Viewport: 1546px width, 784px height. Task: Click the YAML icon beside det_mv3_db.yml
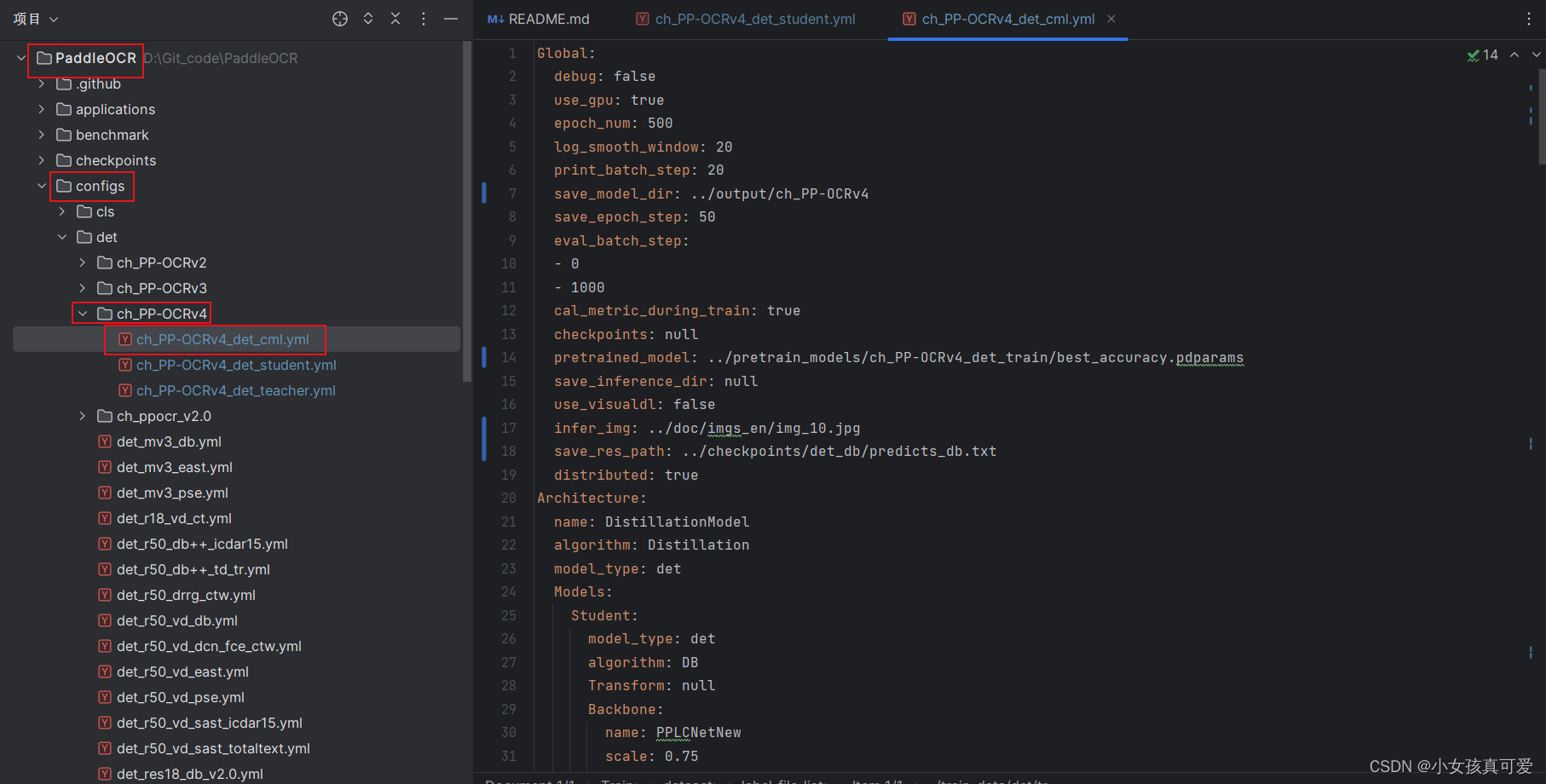click(x=104, y=441)
